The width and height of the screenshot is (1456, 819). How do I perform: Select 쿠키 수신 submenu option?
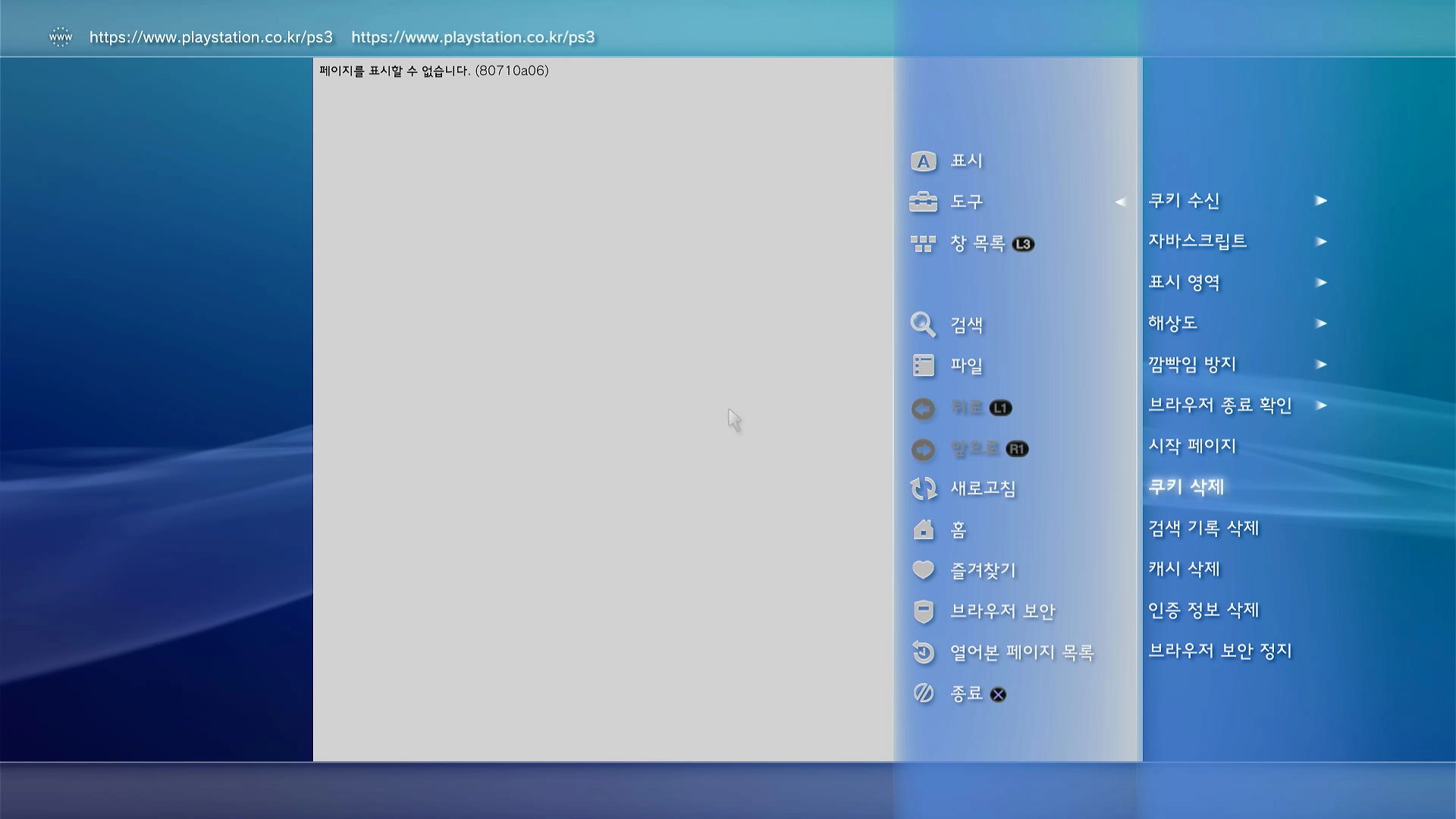click(x=1184, y=201)
